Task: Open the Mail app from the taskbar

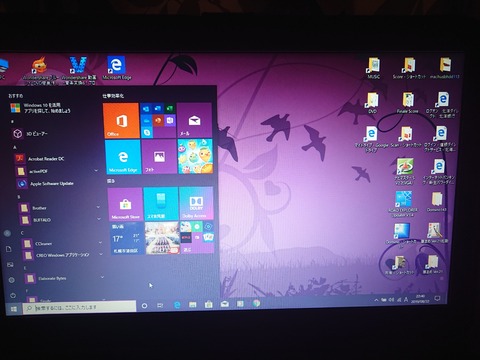Action: 225,304
